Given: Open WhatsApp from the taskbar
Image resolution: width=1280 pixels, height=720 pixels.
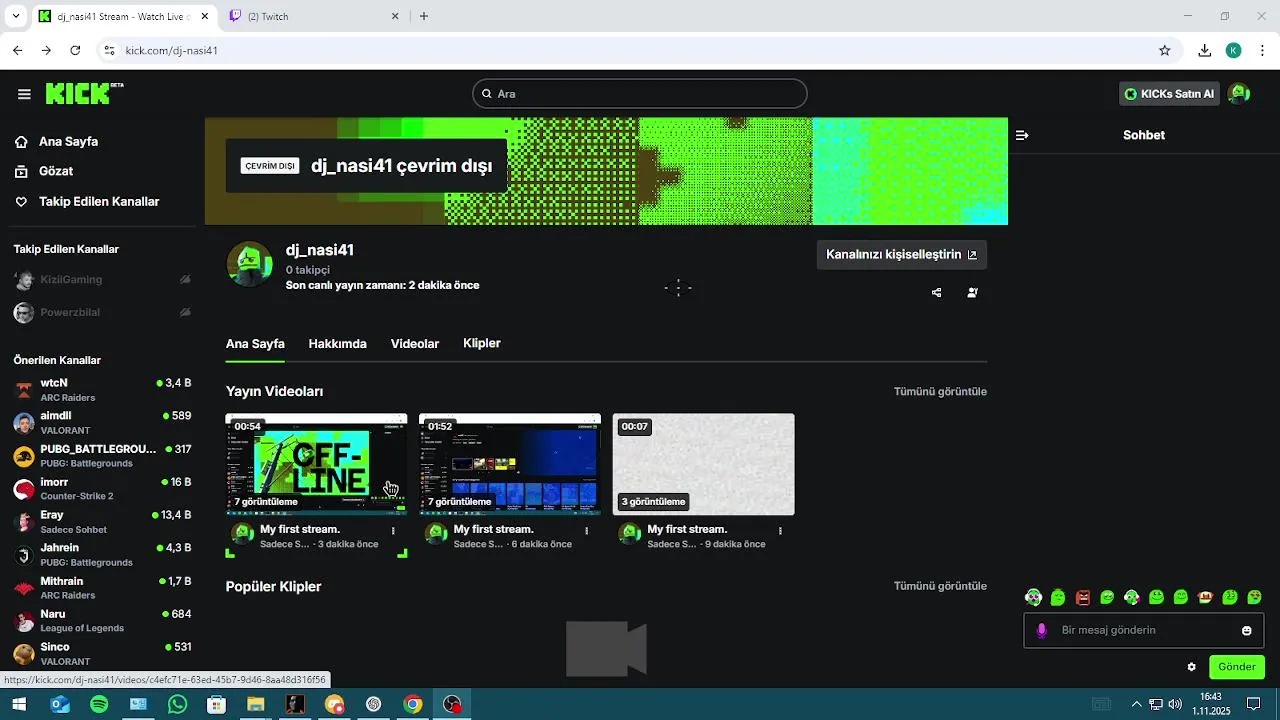Looking at the screenshot, I should pyautogui.click(x=177, y=704).
